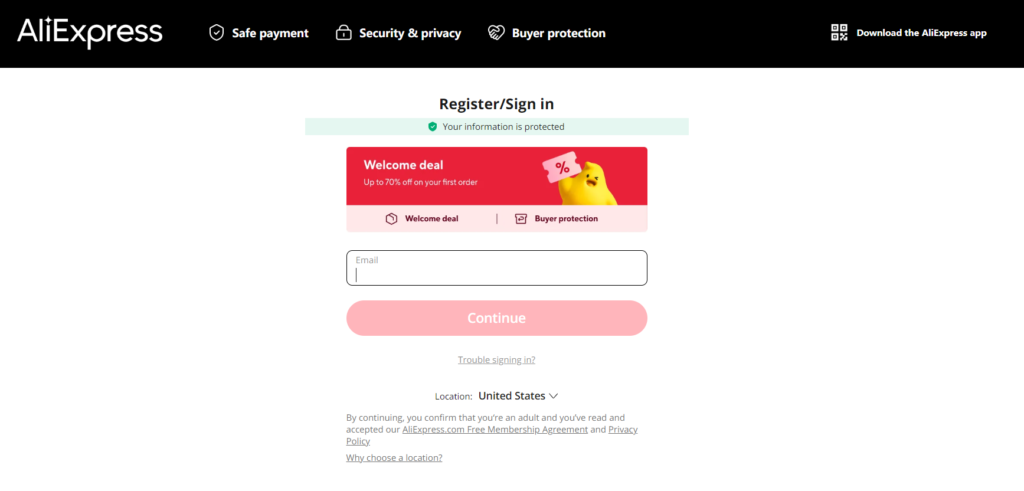
Task: Expand location list using the chevron arrow
Action: click(553, 396)
